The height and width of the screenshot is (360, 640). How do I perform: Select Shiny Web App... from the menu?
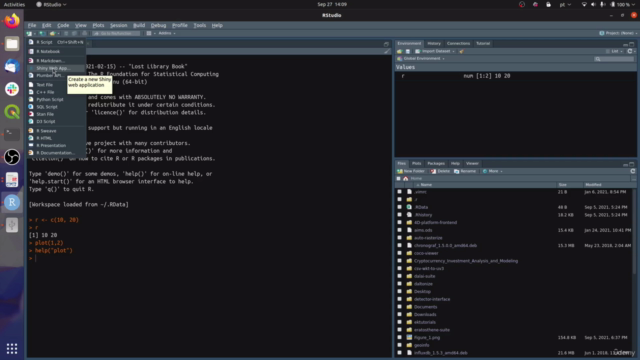(x=56, y=68)
